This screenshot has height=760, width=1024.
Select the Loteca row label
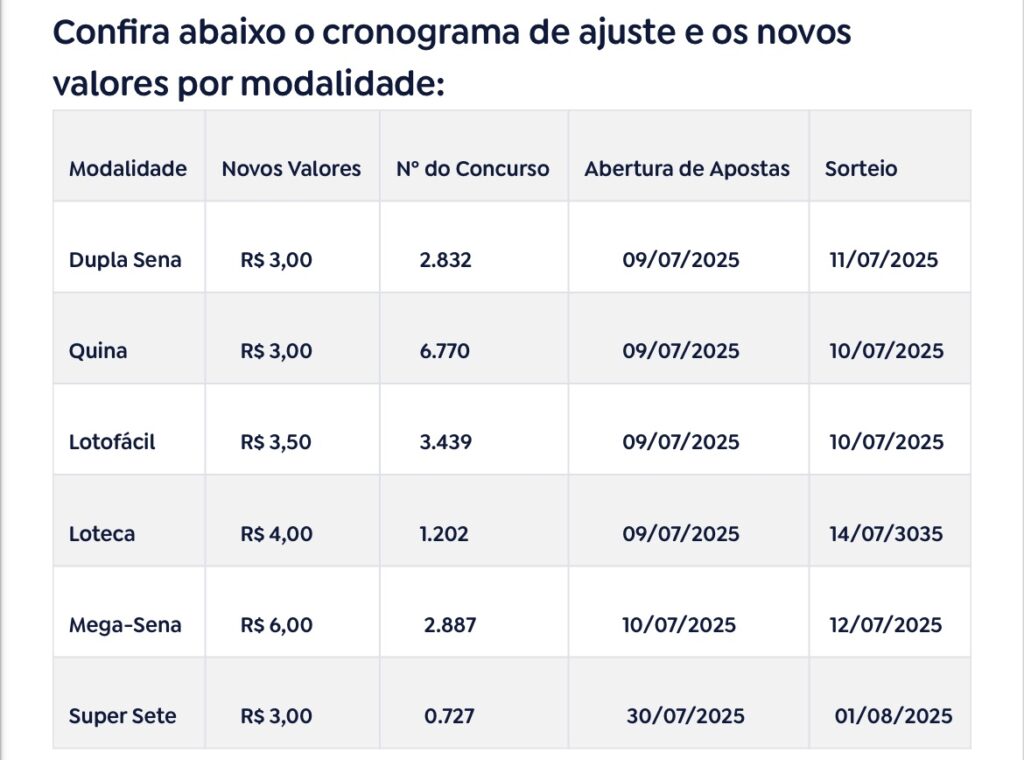[102, 533]
